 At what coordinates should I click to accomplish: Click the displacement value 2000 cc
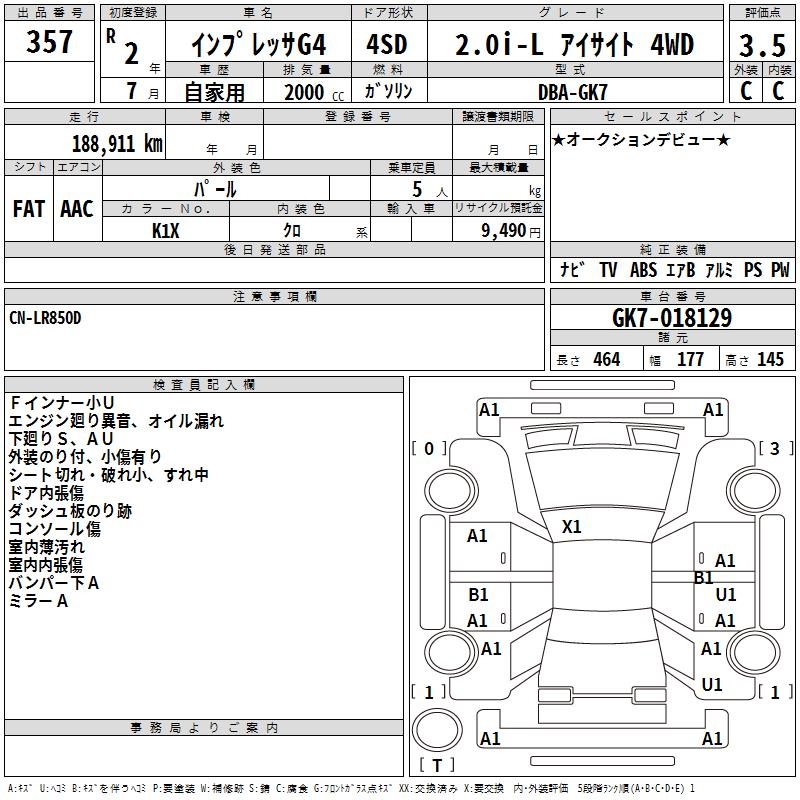314,92
